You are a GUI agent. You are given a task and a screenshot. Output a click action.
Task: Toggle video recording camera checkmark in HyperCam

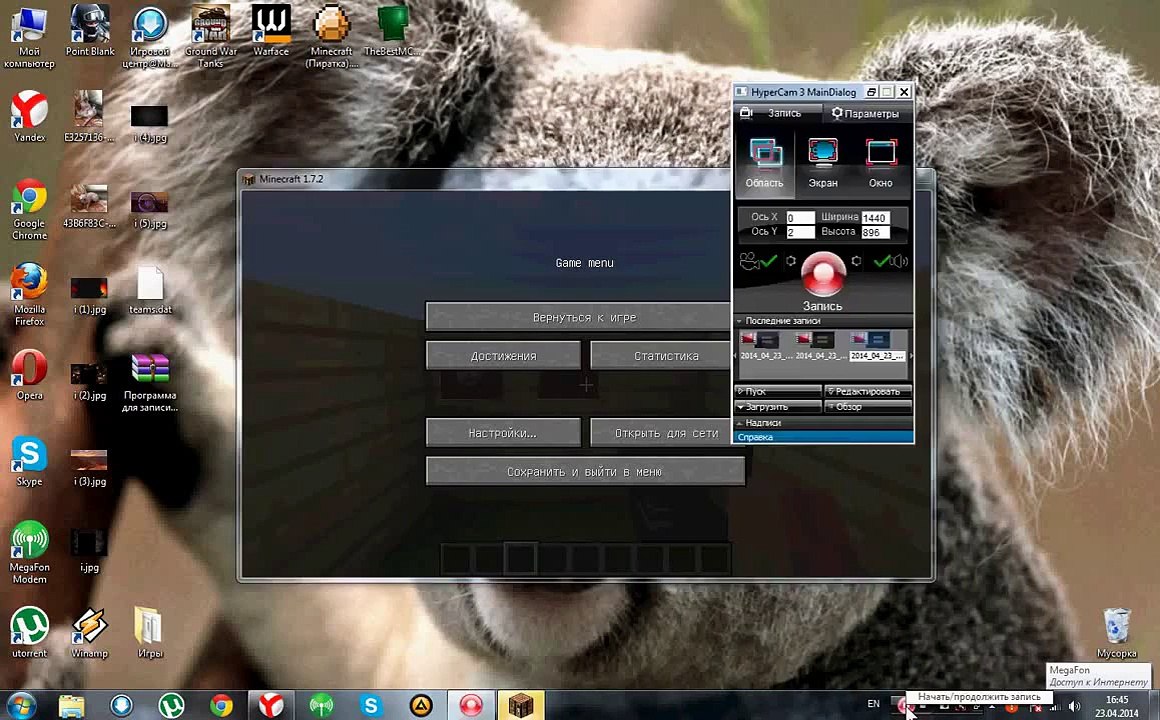[x=759, y=261]
